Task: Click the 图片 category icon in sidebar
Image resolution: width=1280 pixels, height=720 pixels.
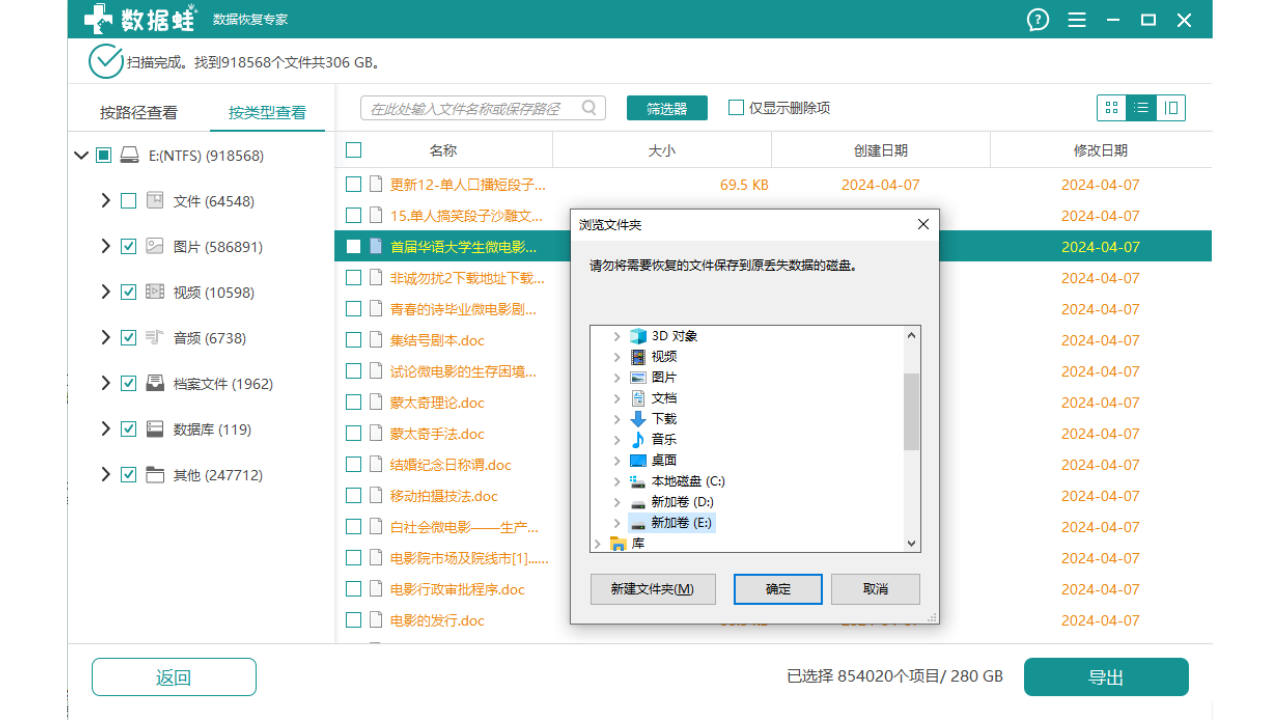Action: pyautogui.click(x=154, y=246)
